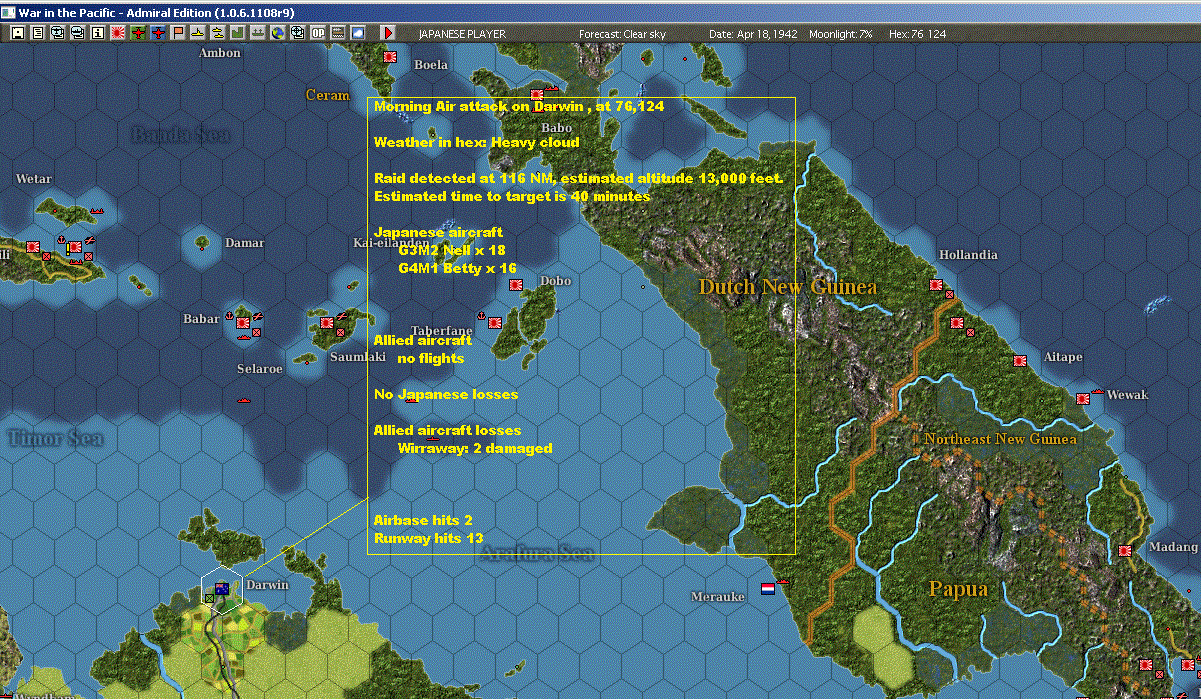Click the blue cloud weather toolbar icon
Viewport: 1201px width, 699px height.
358,33
